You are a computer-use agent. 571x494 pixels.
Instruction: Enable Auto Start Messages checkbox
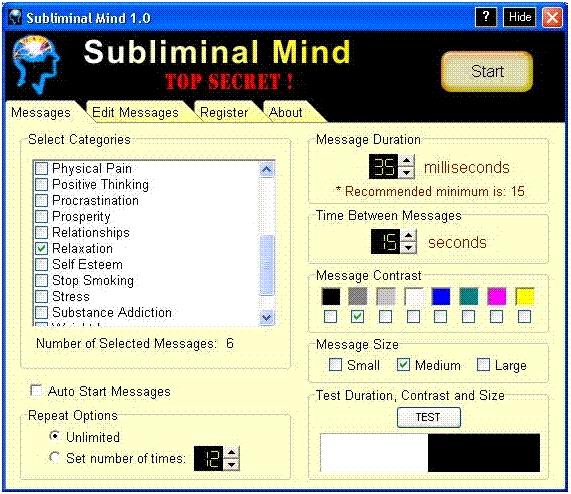[36, 390]
